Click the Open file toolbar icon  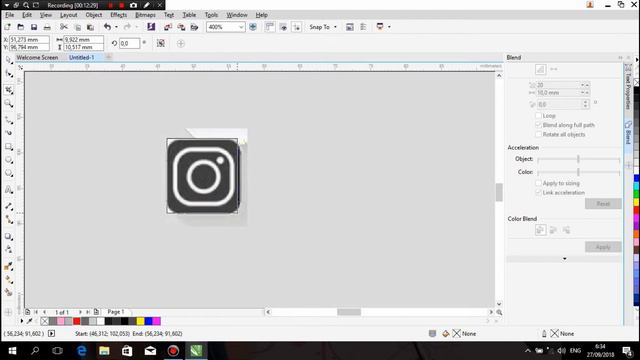point(21,27)
